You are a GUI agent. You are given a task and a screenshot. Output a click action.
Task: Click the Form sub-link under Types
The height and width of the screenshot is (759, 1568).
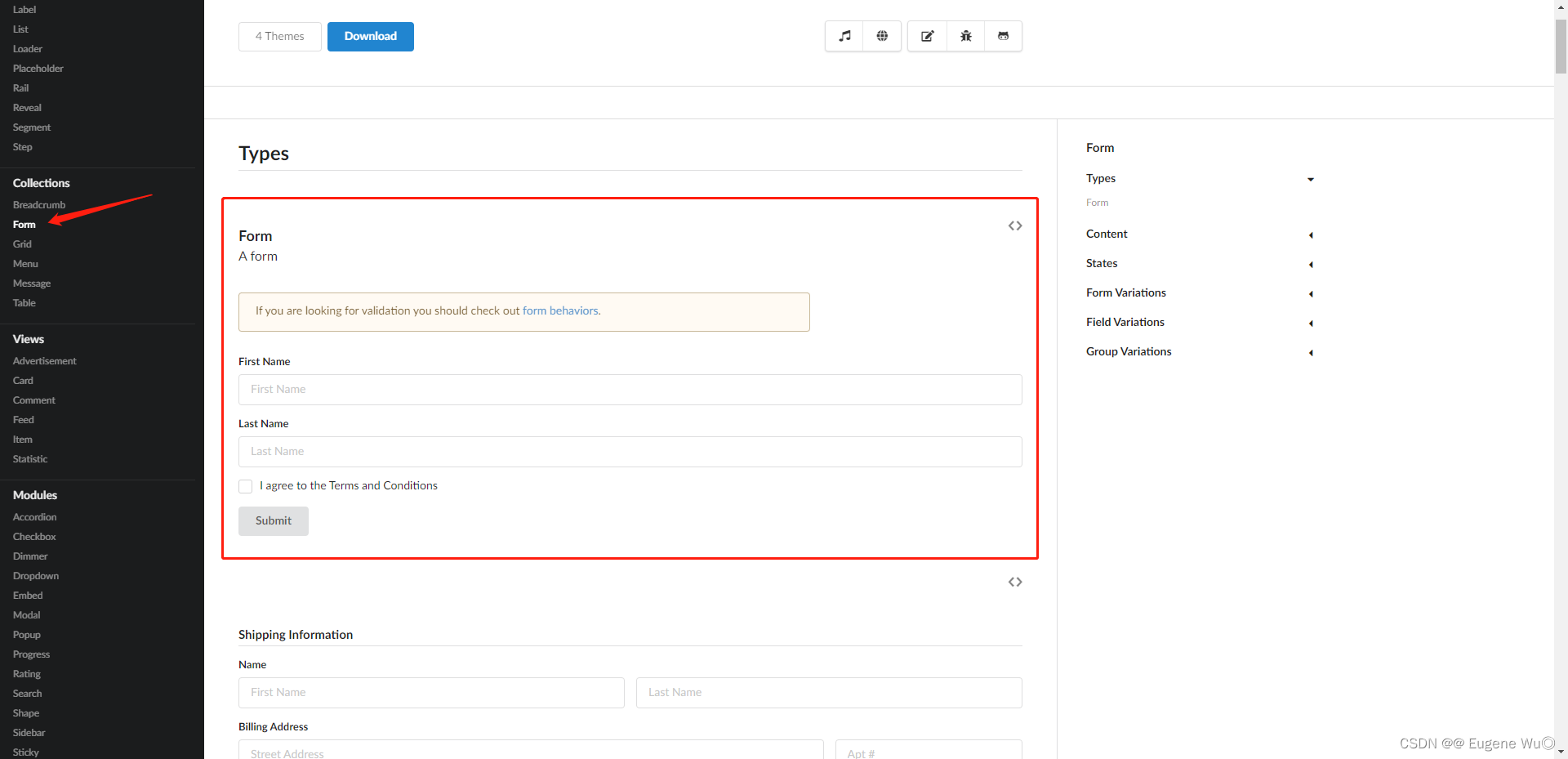[1097, 203]
